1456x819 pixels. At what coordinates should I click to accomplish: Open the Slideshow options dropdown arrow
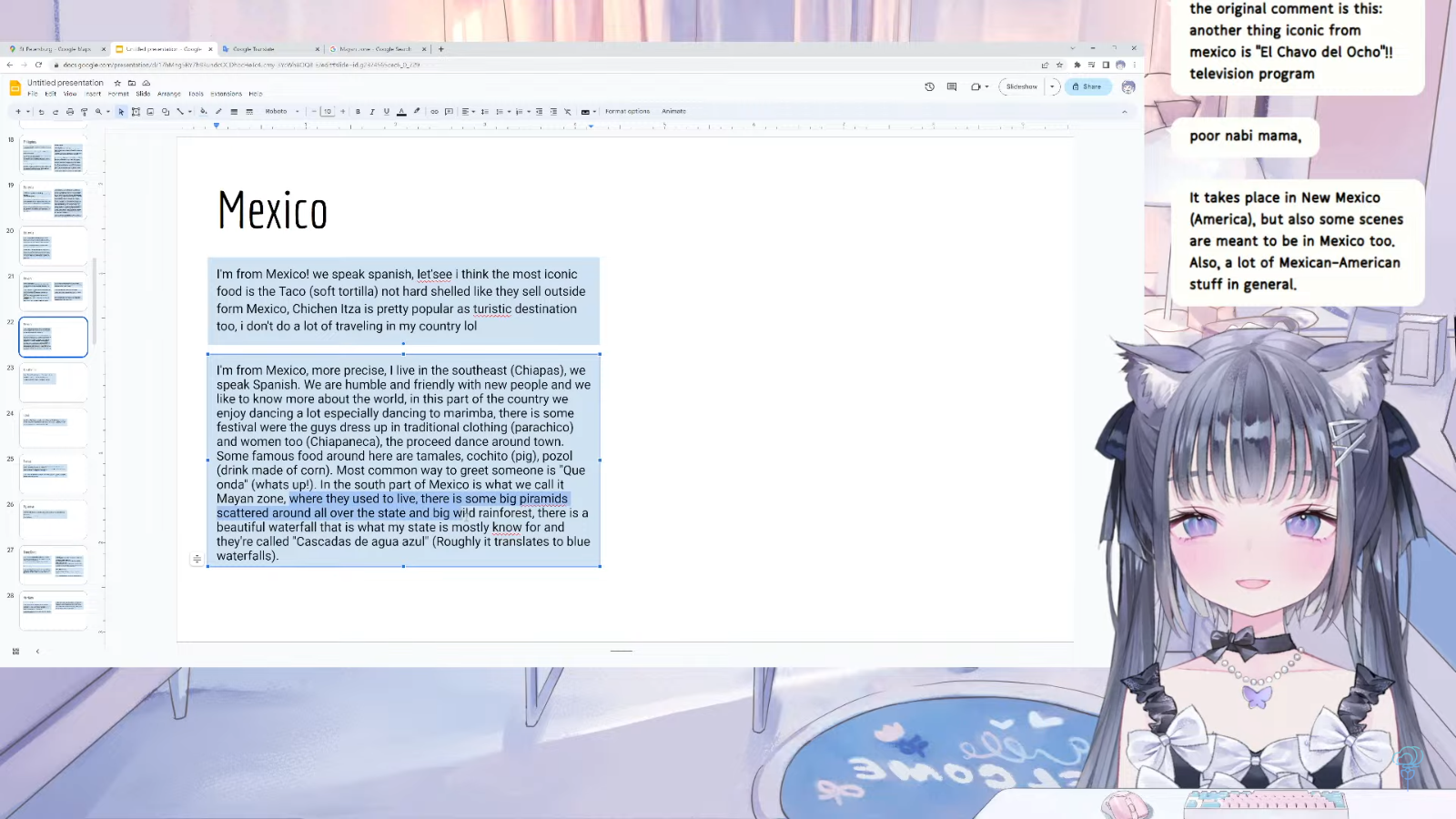pyautogui.click(x=1053, y=86)
